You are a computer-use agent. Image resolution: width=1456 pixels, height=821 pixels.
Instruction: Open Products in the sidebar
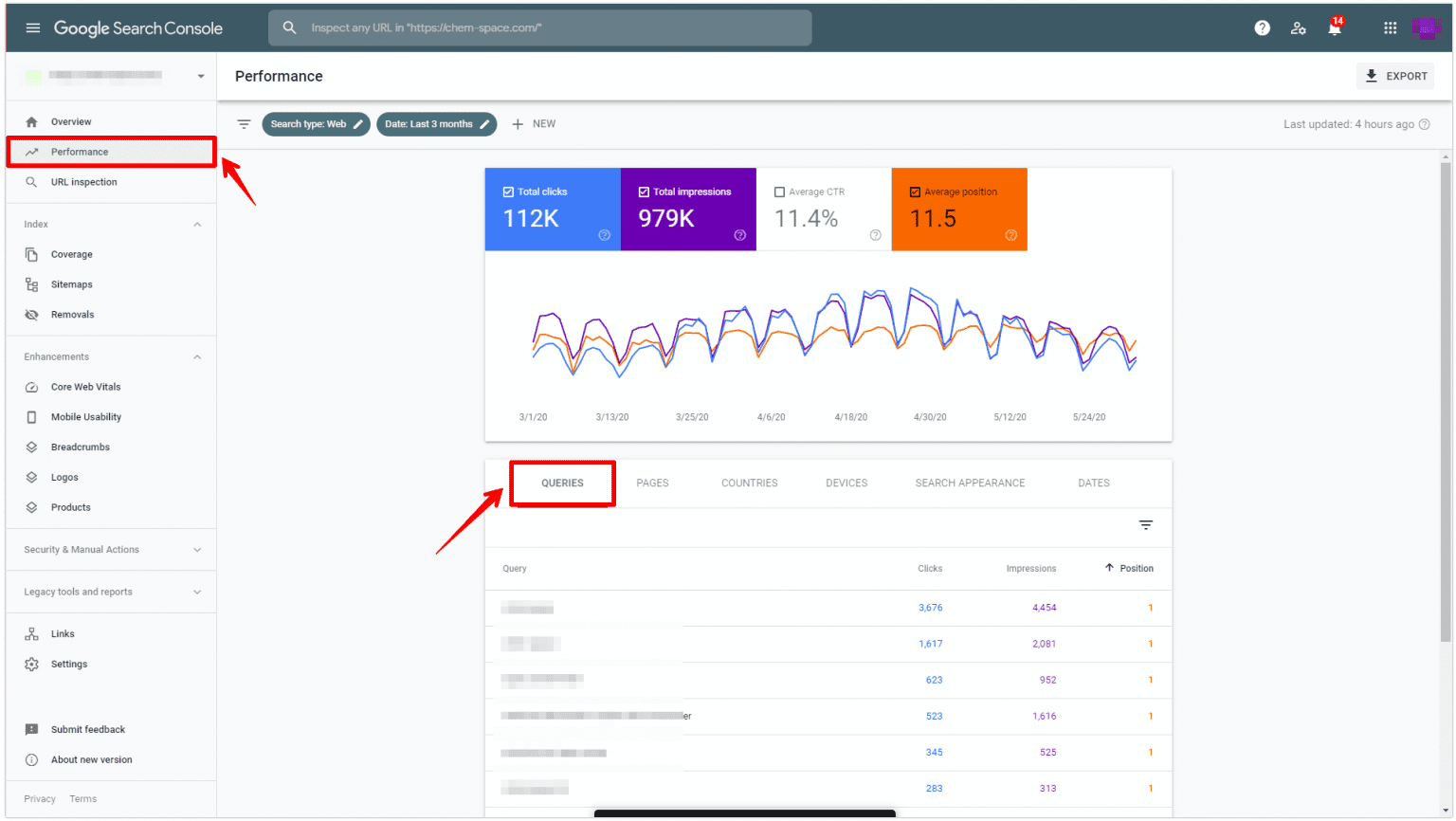pyautogui.click(x=71, y=508)
